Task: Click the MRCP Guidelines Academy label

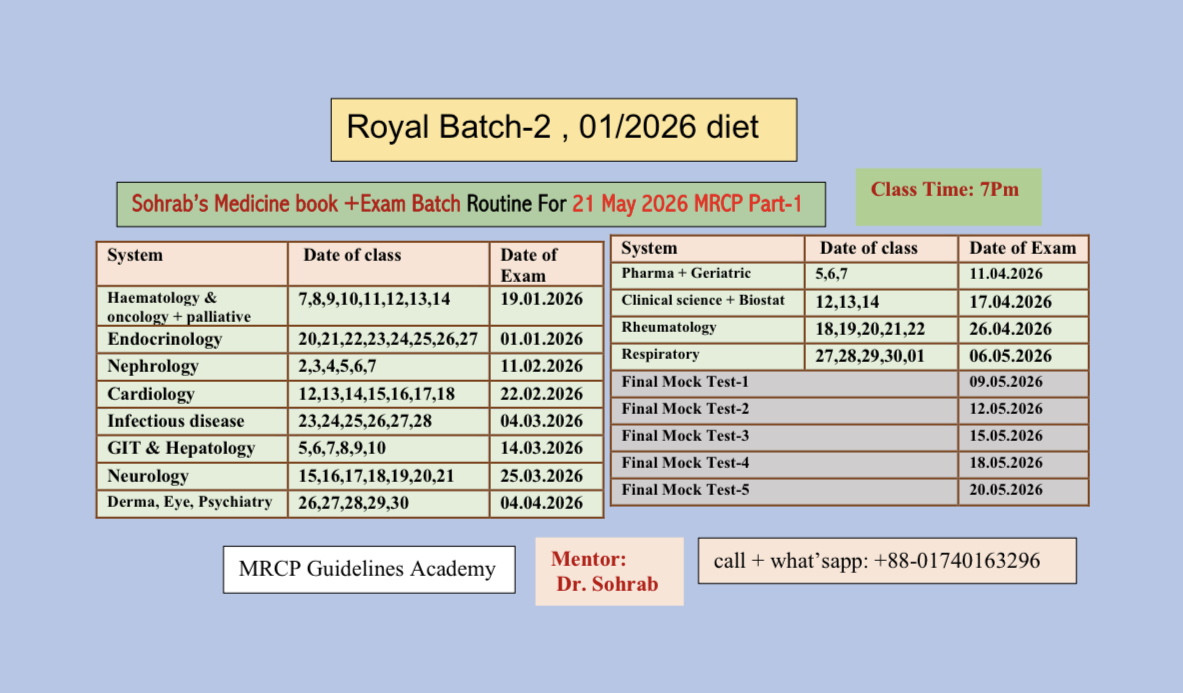Action: tap(368, 569)
